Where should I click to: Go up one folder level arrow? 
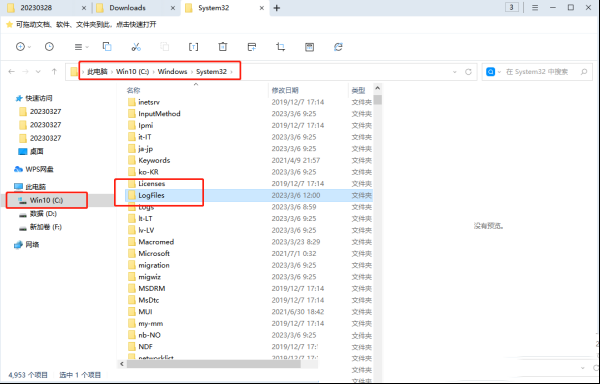[x=54, y=72]
